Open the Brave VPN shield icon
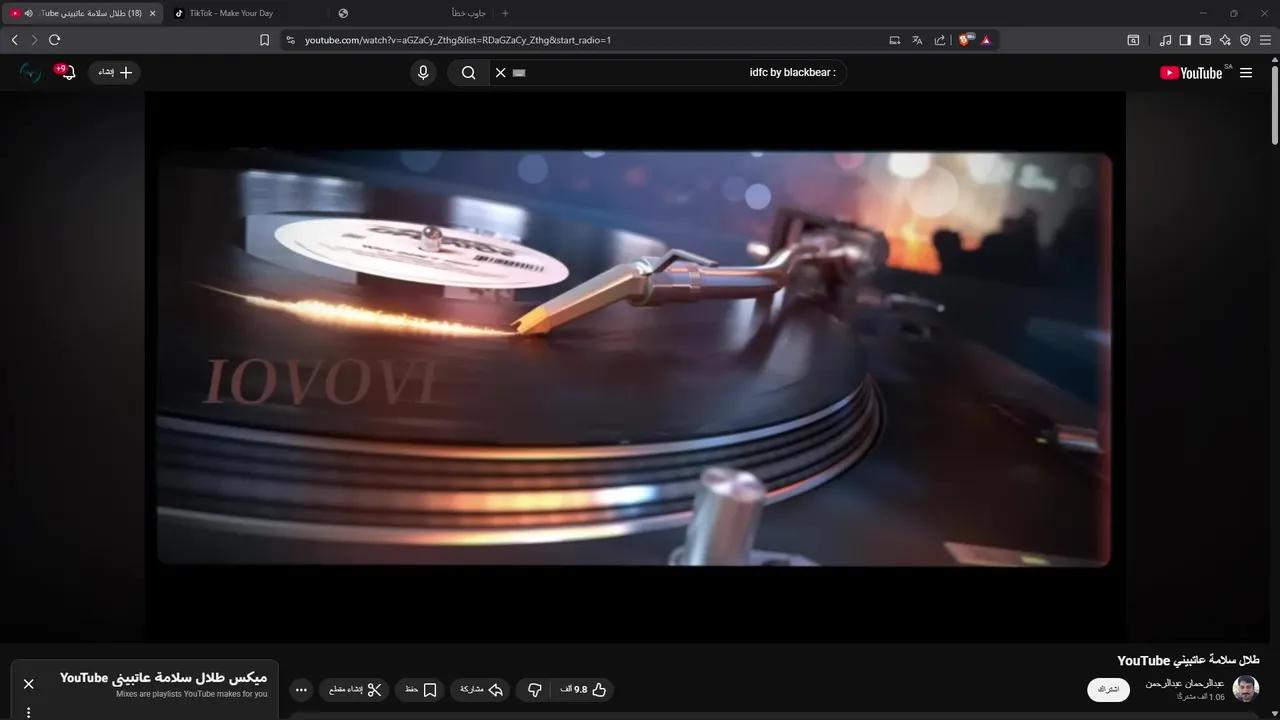 [1245, 40]
